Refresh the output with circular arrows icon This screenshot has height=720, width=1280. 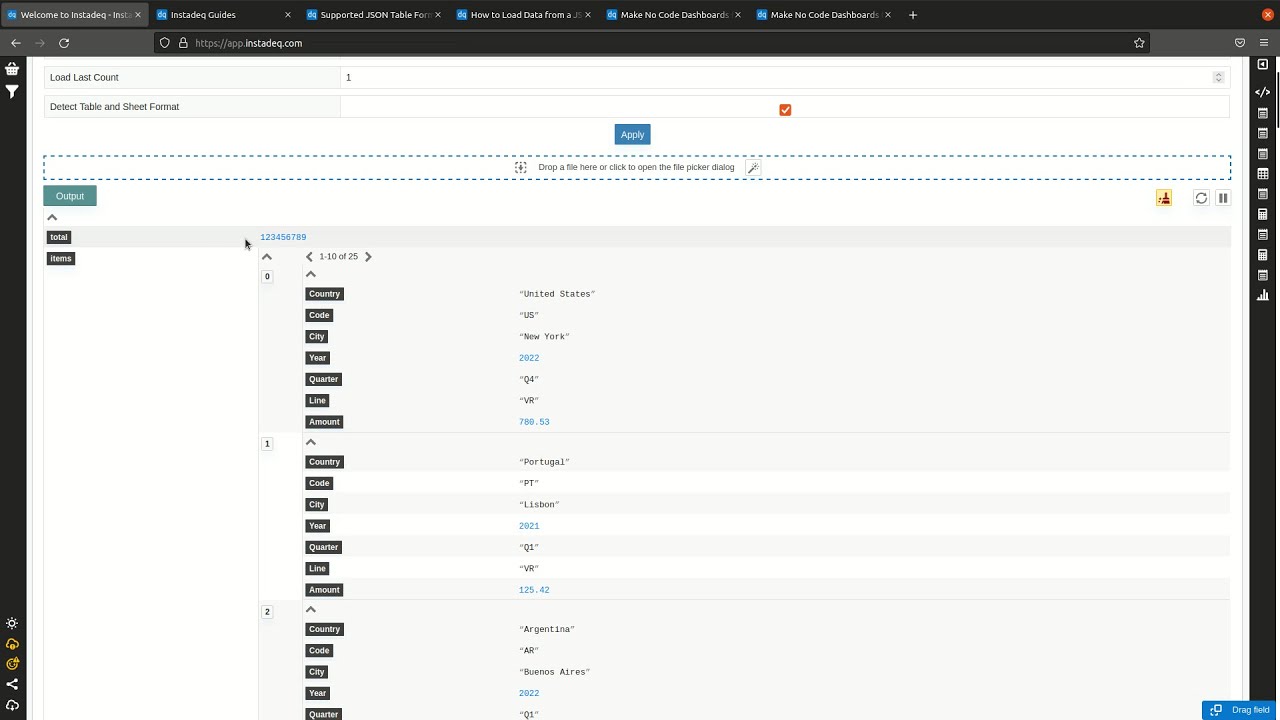click(1201, 198)
